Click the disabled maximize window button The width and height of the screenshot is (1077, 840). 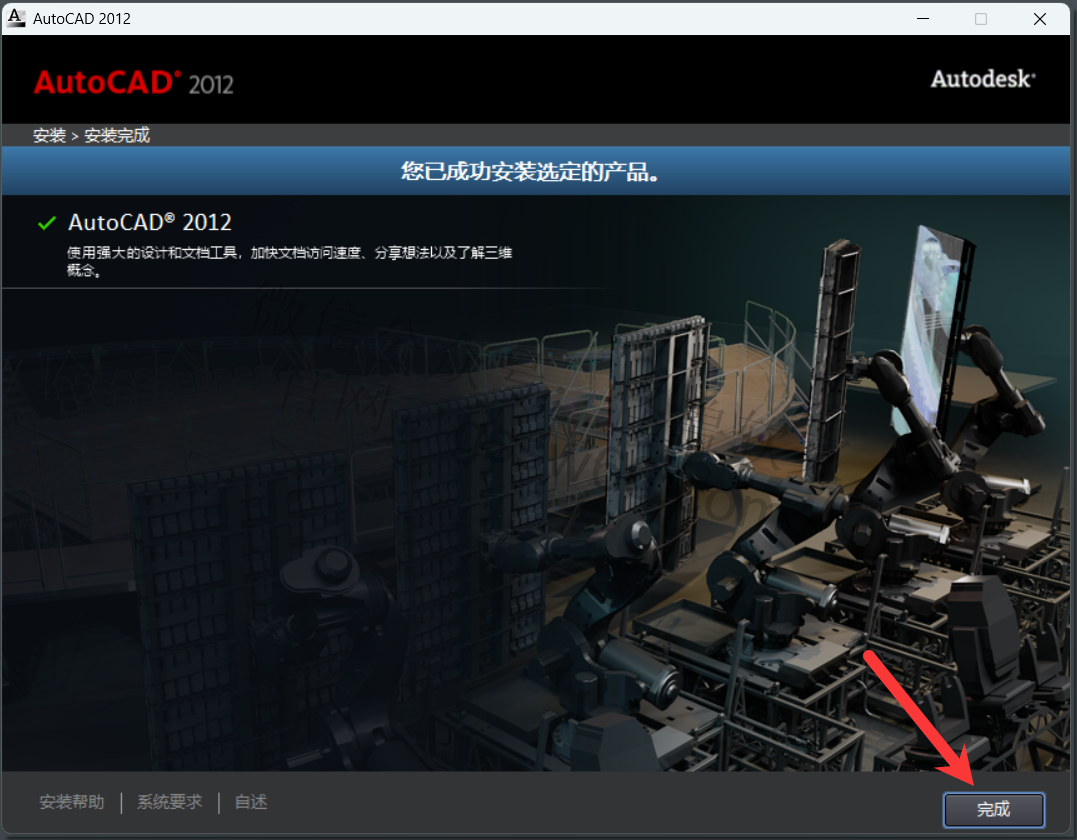[x=981, y=18]
